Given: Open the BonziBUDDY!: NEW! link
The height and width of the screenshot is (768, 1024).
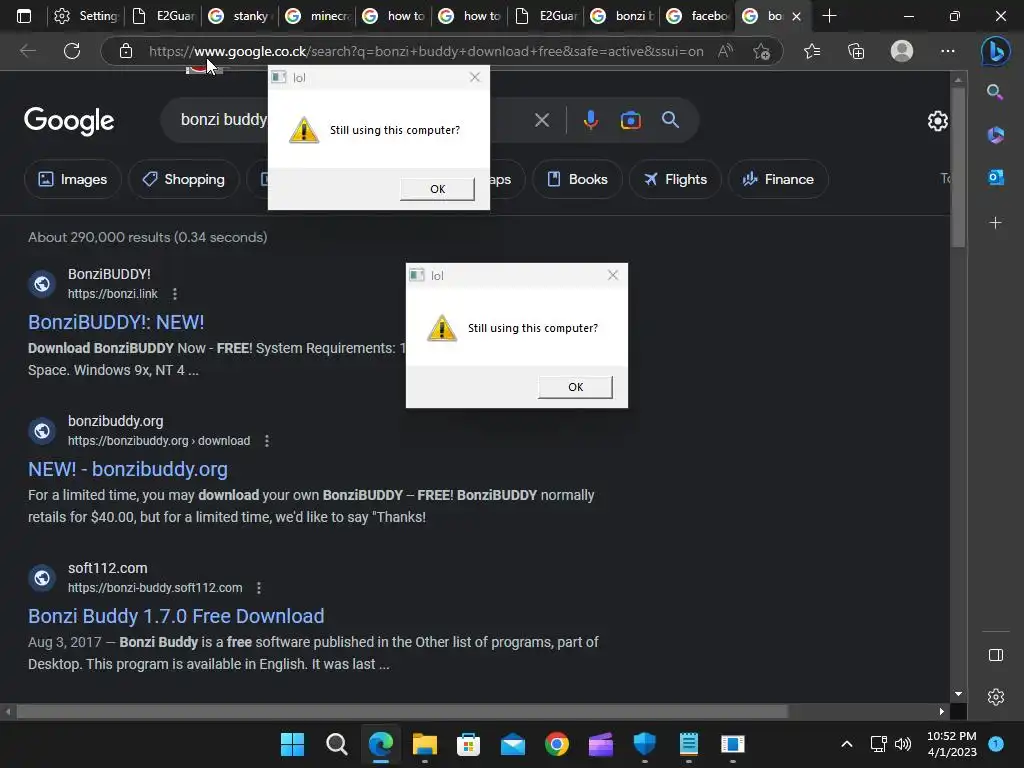Looking at the screenshot, I should point(116,322).
